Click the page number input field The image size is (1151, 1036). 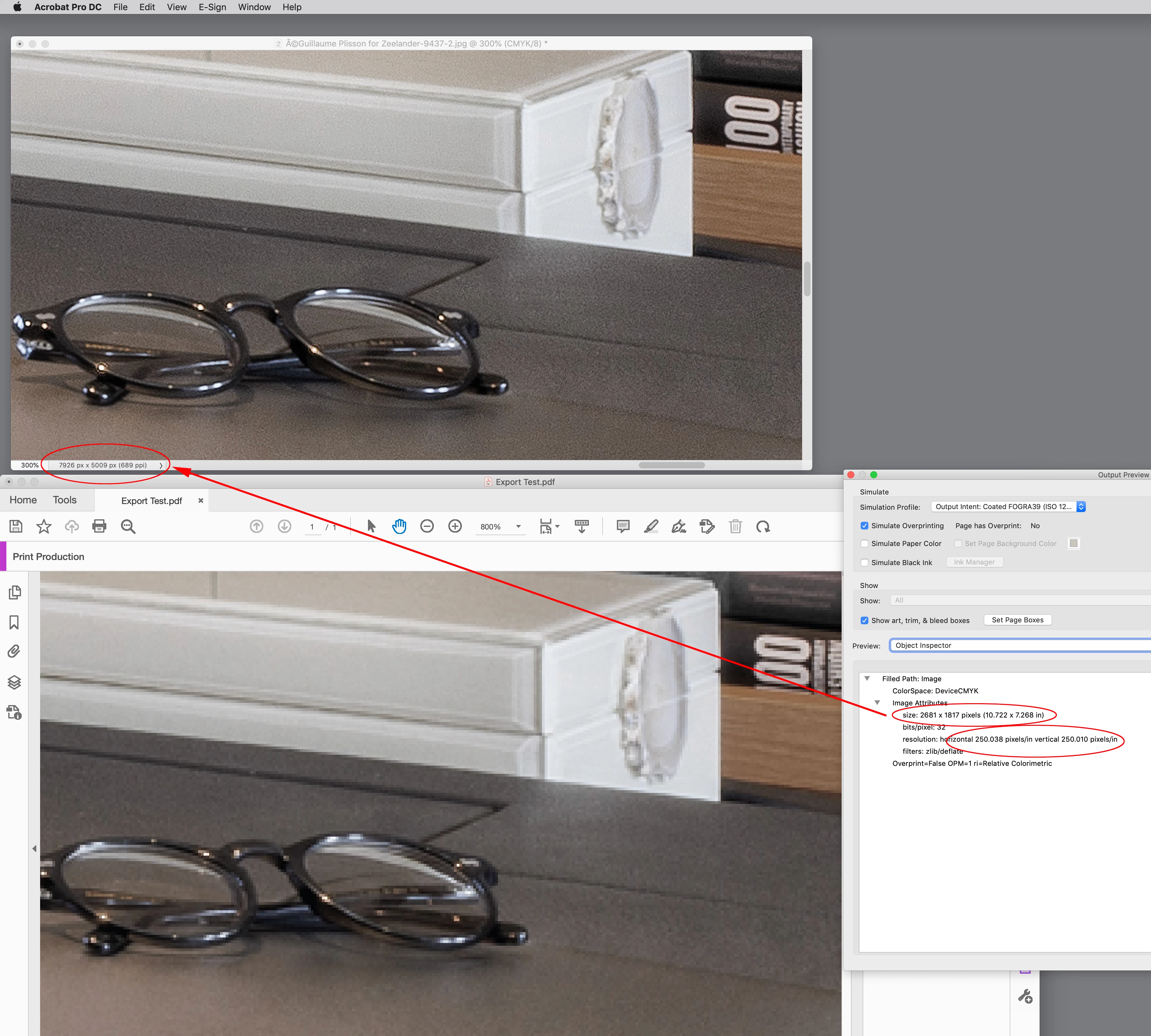(x=312, y=527)
